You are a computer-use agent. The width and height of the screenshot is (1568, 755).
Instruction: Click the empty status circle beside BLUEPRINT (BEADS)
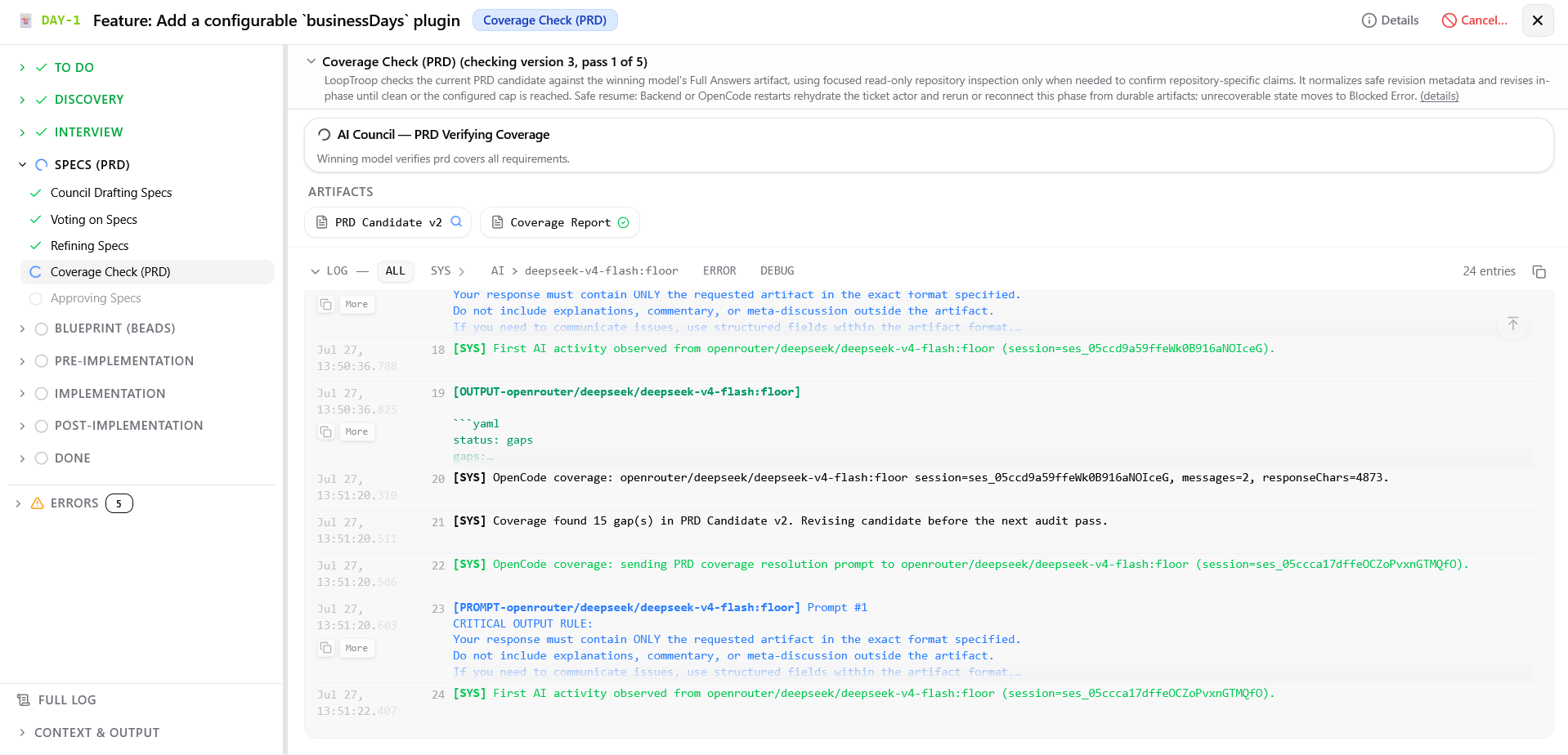pyautogui.click(x=42, y=328)
